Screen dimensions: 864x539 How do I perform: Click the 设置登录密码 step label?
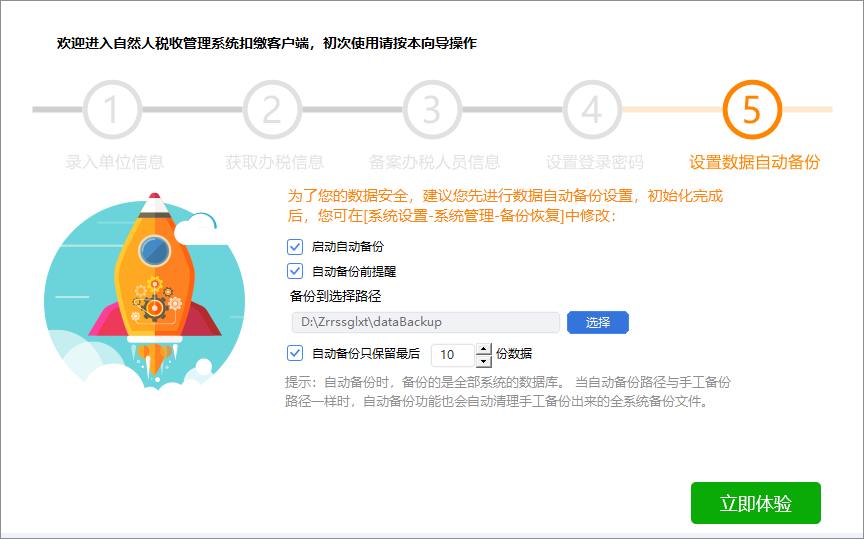point(595,162)
